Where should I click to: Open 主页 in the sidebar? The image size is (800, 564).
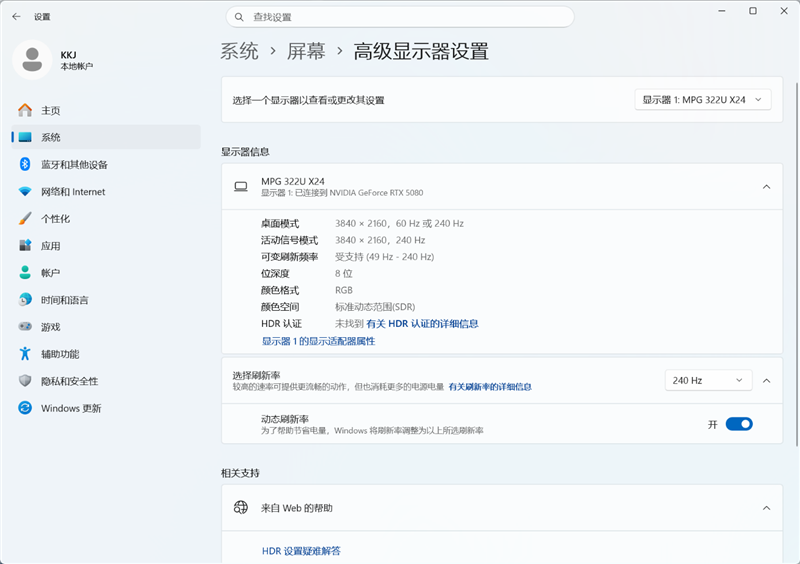(106, 110)
